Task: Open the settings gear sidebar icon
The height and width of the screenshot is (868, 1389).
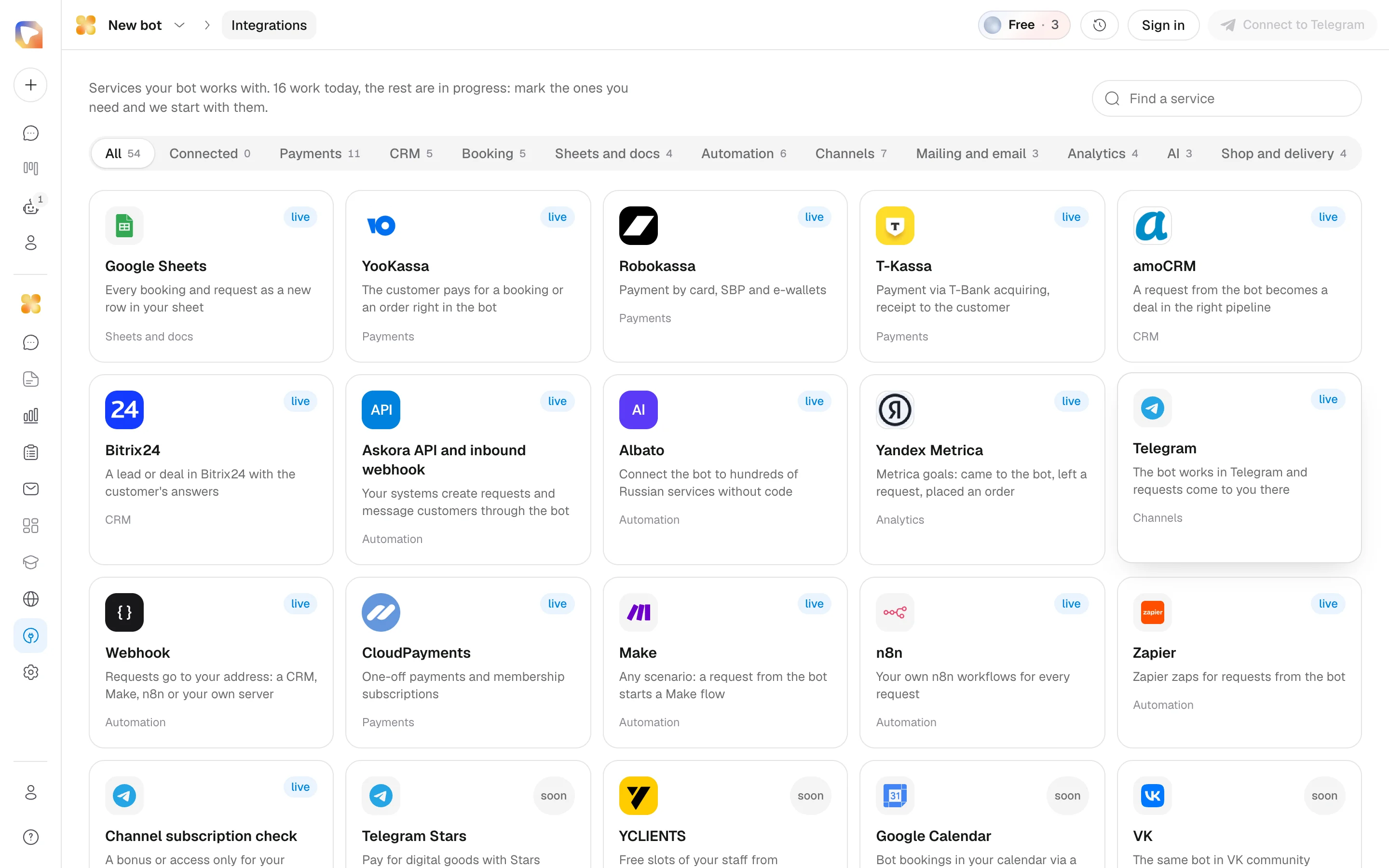Action: point(30,672)
